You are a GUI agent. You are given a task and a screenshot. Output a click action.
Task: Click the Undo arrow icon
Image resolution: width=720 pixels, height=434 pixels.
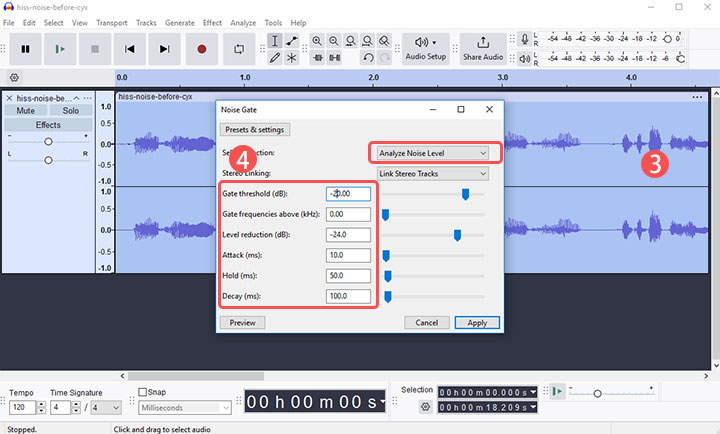tap(368, 58)
